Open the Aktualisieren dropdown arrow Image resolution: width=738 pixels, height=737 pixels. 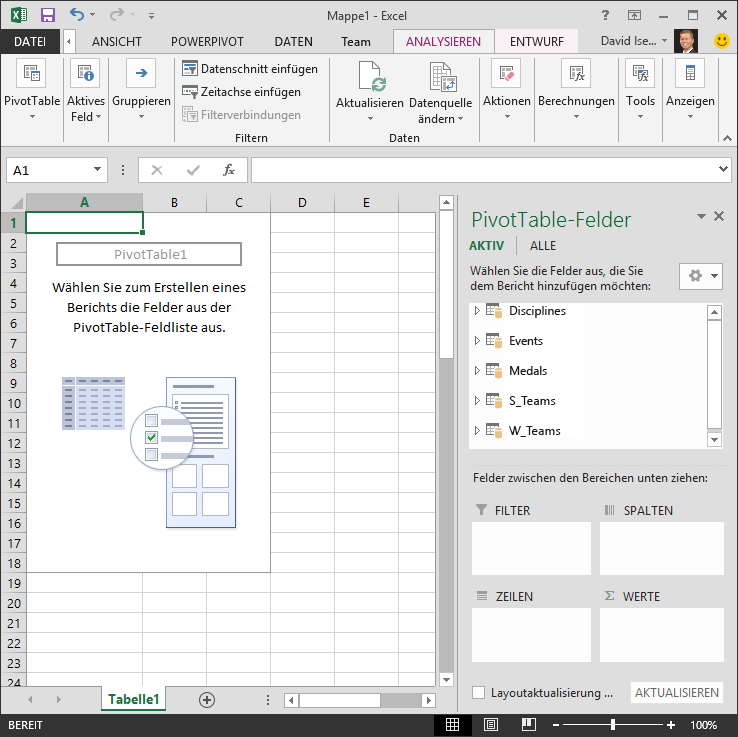pos(370,119)
